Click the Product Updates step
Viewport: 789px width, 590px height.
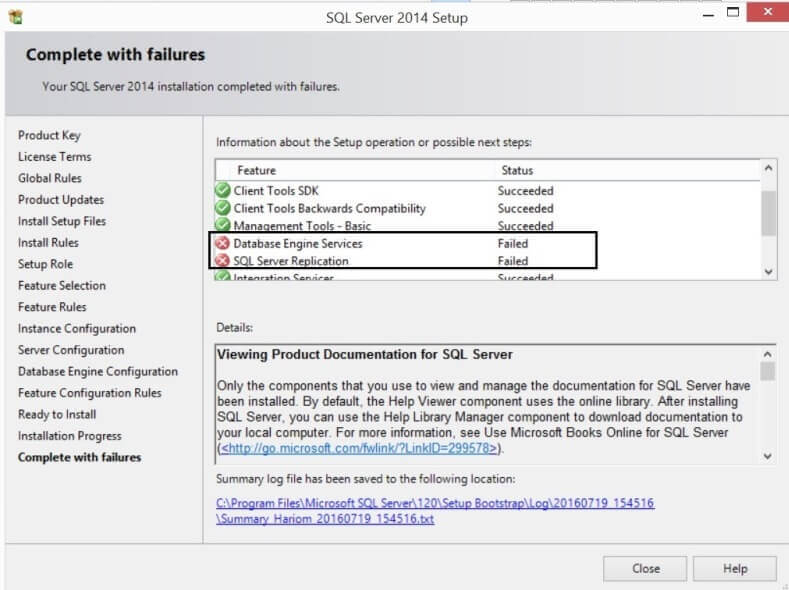pos(61,200)
